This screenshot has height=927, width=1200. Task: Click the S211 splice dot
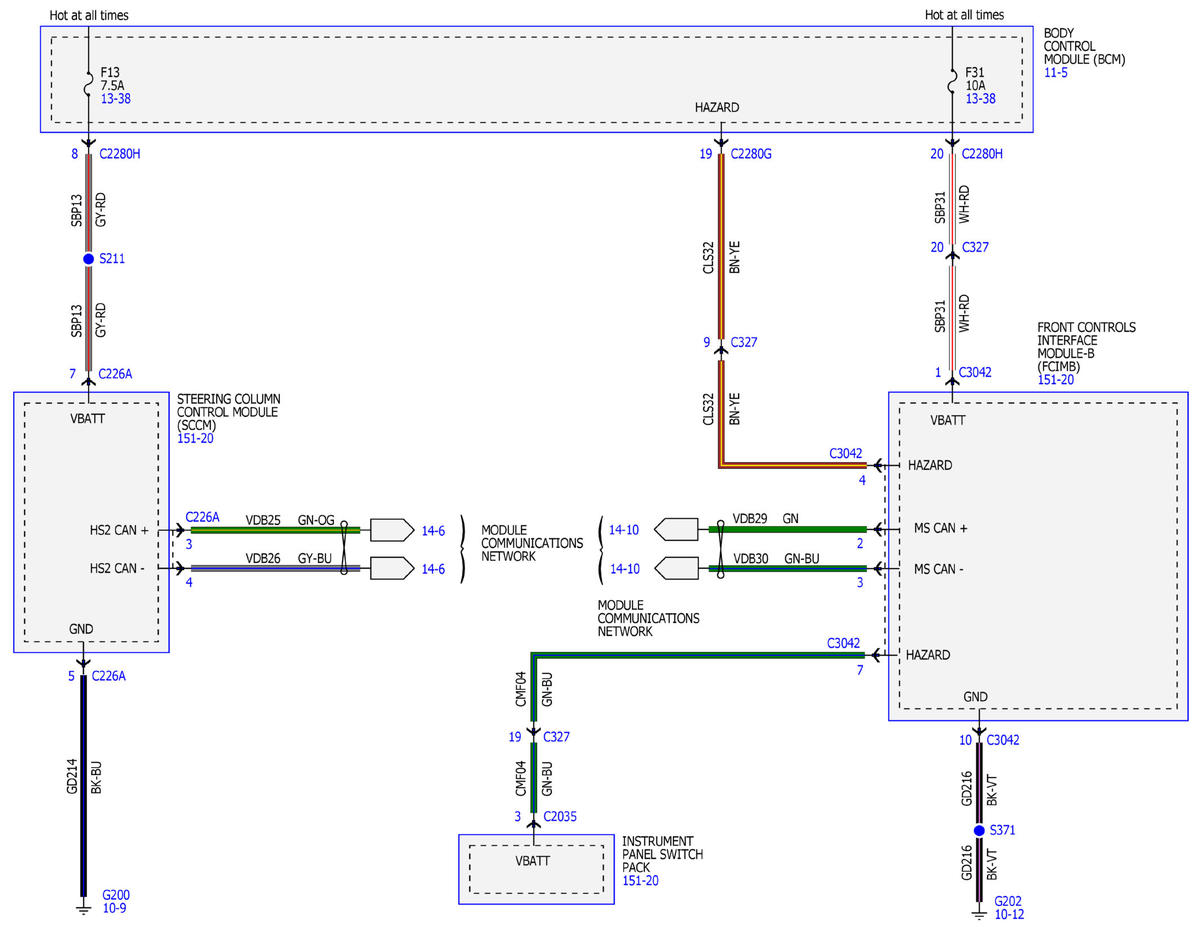tap(88, 259)
